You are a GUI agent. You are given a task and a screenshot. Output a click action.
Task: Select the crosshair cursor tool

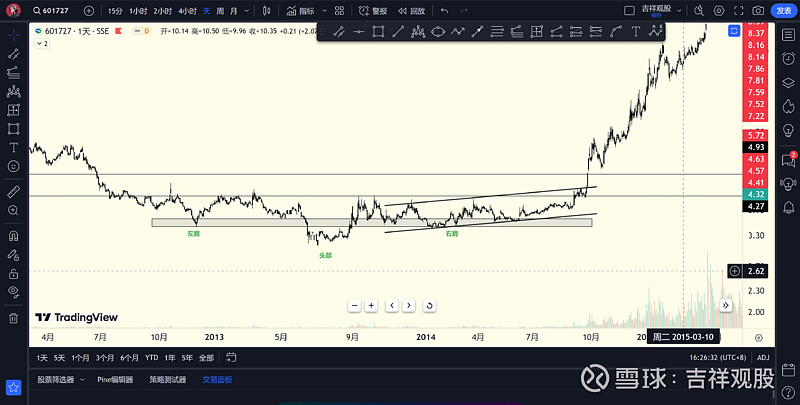tap(14, 35)
